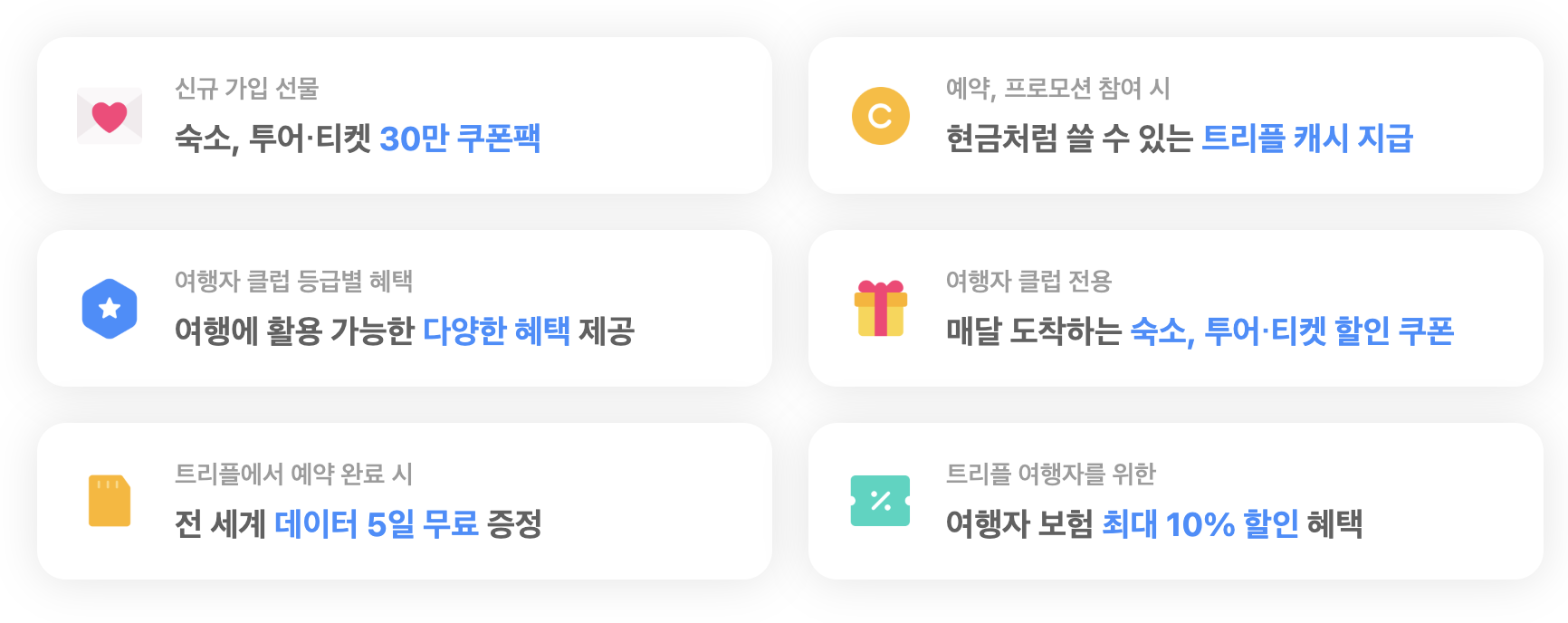
Task: Click the yellow SIM card icon
Action: [110, 501]
